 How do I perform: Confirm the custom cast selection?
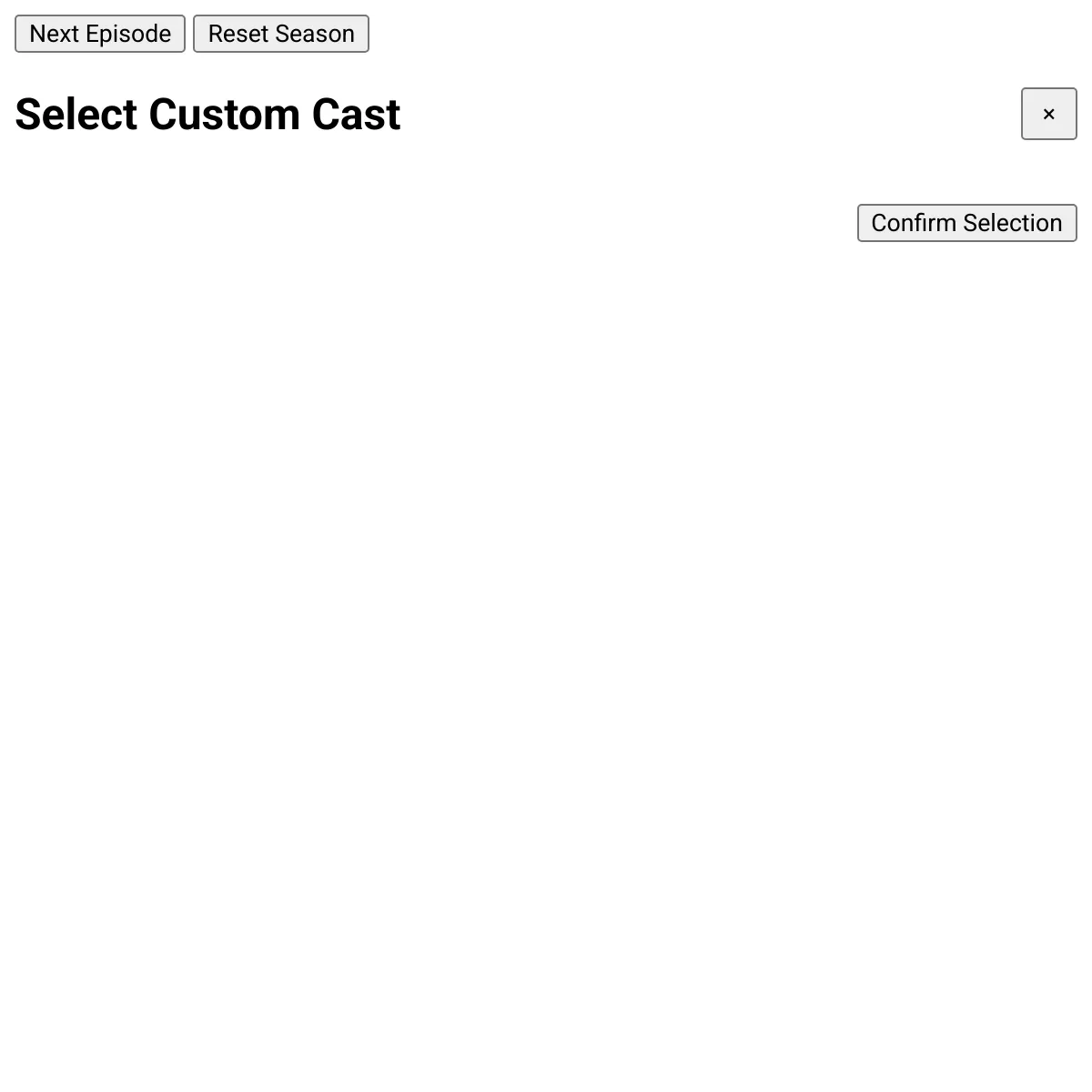(966, 223)
